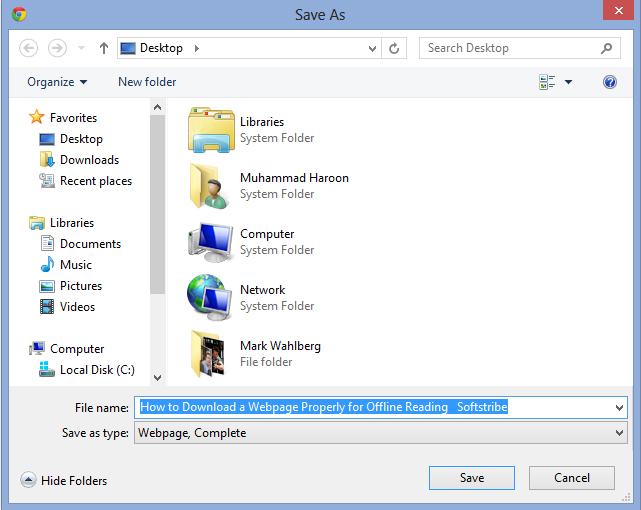Click the navigation pane scrollbar thumb

(x=157, y=204)
